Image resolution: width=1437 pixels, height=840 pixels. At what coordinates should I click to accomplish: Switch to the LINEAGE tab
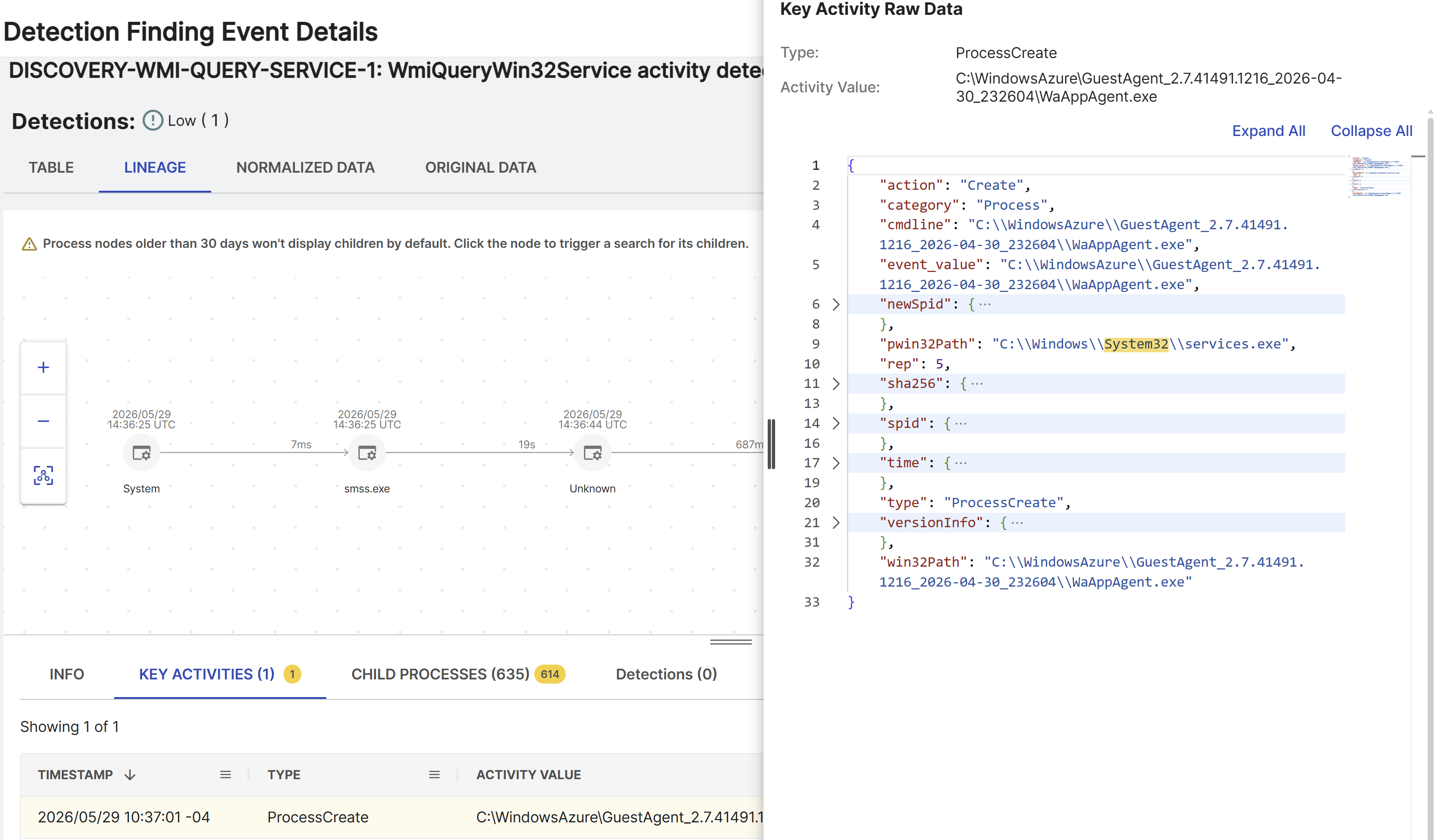tap(155, 168)
